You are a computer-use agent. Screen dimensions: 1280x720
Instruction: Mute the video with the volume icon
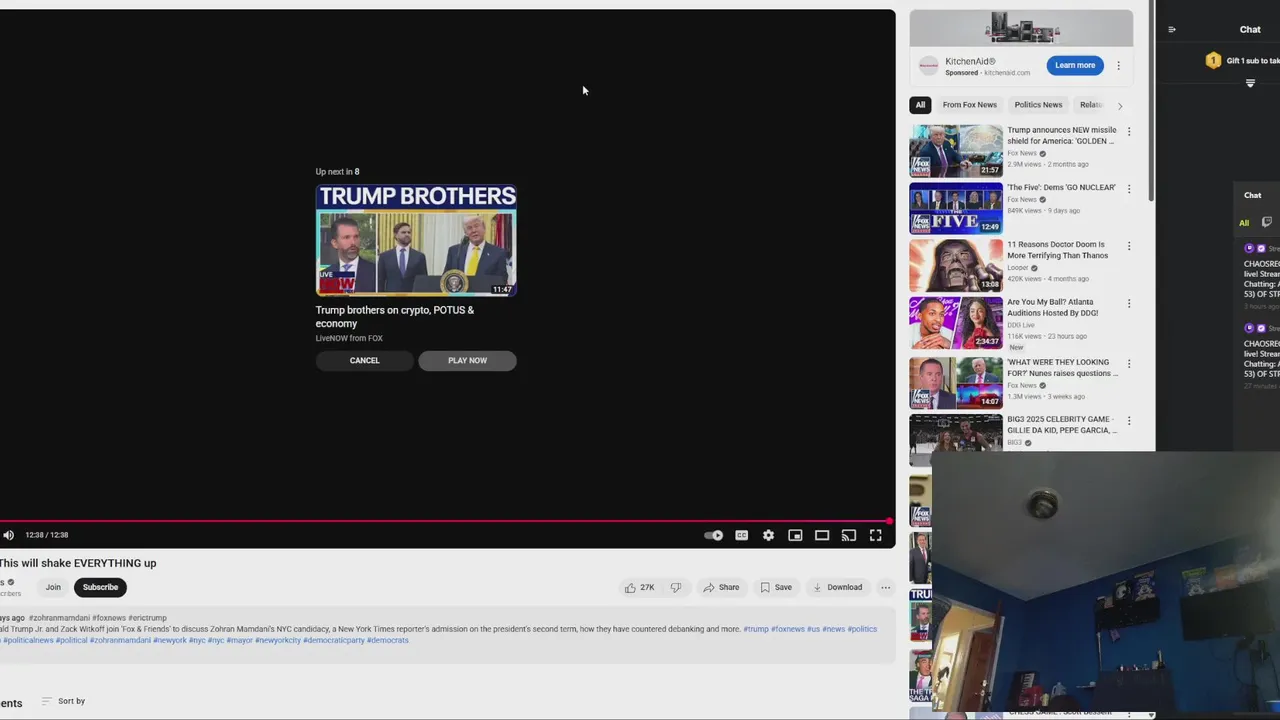[9, 535]
